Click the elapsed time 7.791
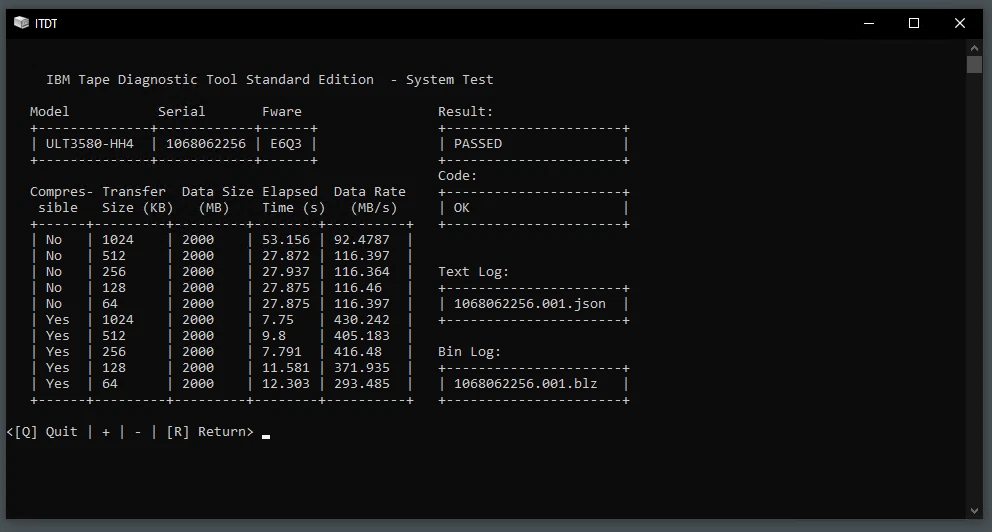992x532 pixels. (282, 351)
